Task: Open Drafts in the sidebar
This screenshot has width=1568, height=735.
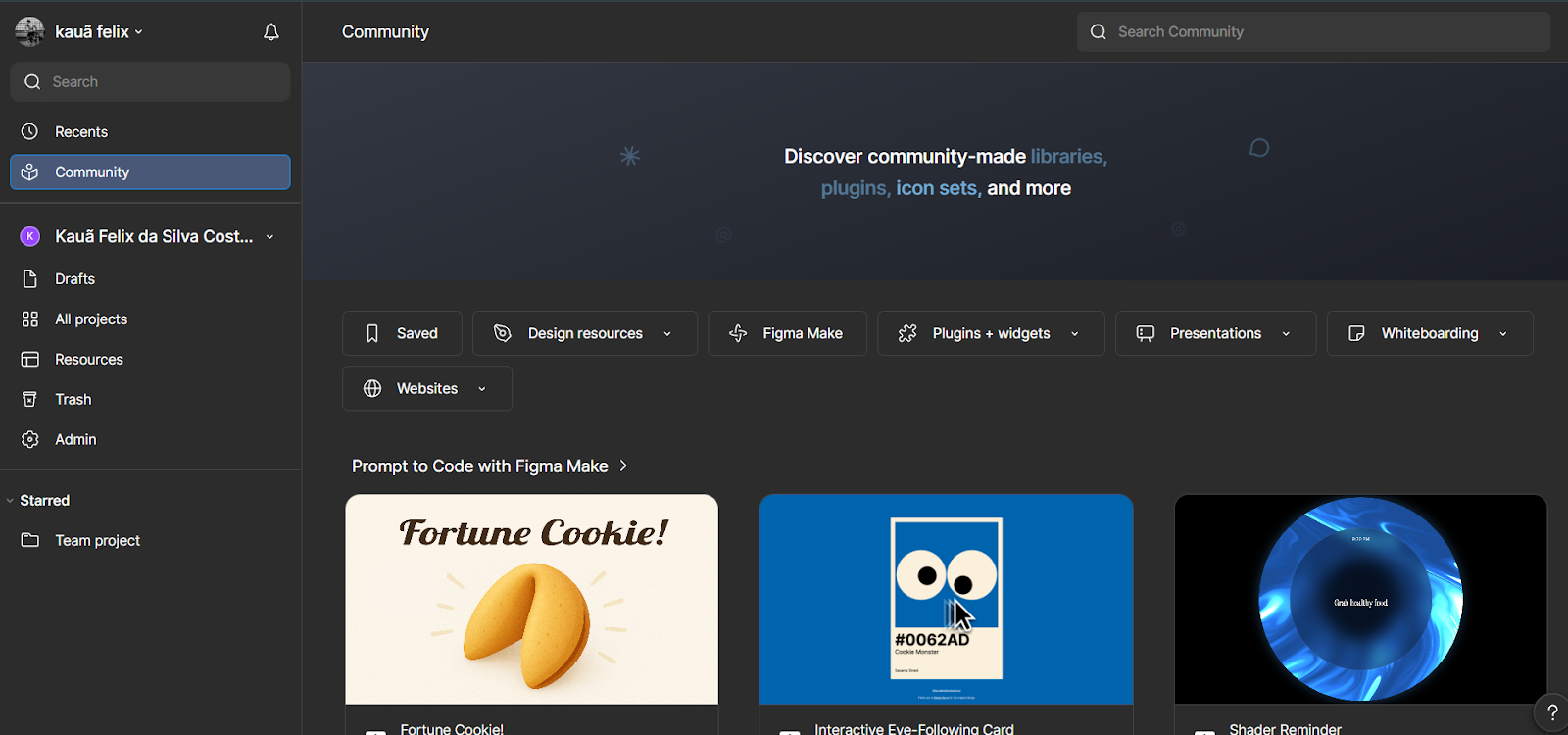Action: [x=150, y=279]
